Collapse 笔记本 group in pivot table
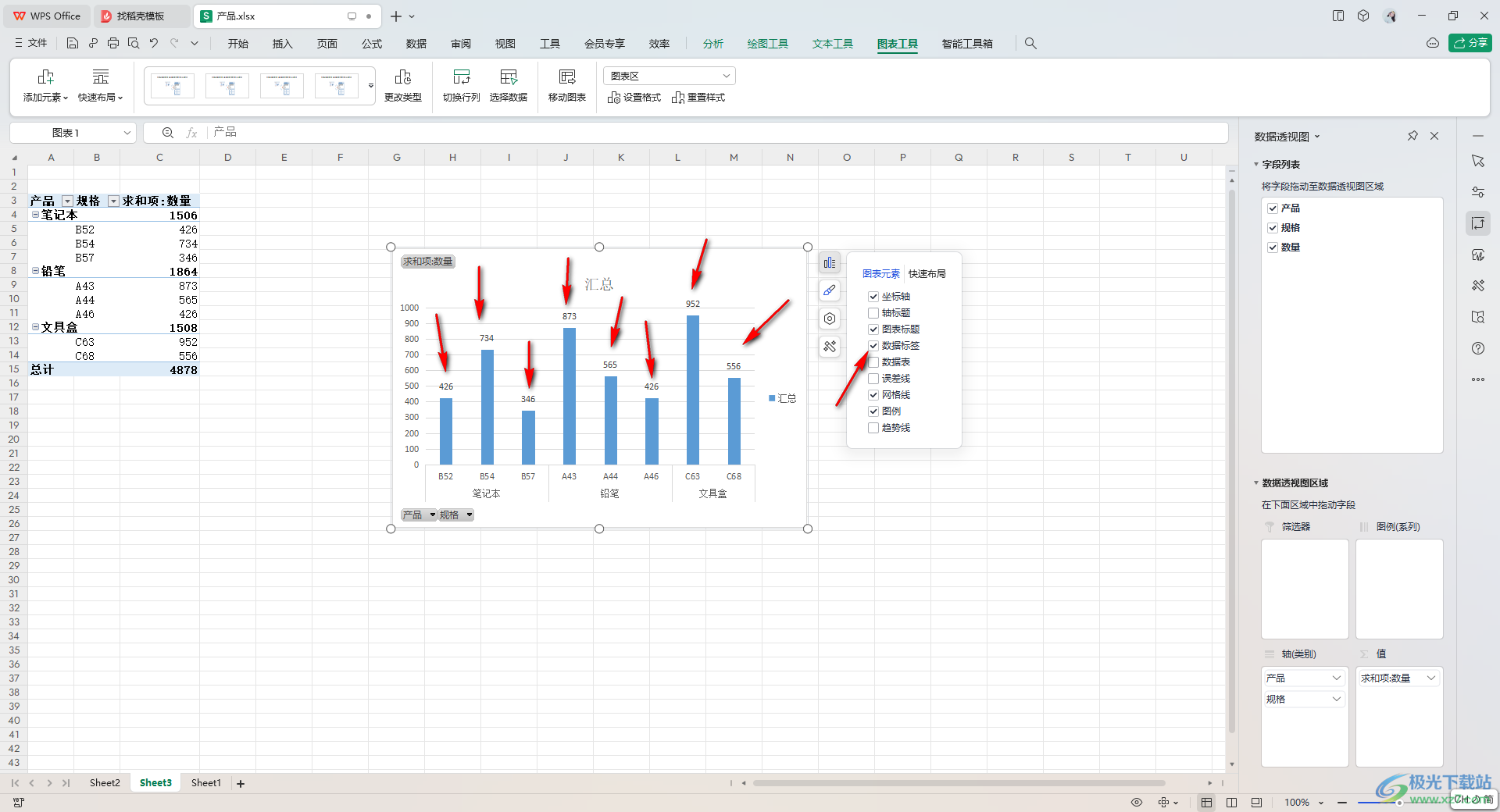The width and height of the screenshot is (1500, 812). 35,215
